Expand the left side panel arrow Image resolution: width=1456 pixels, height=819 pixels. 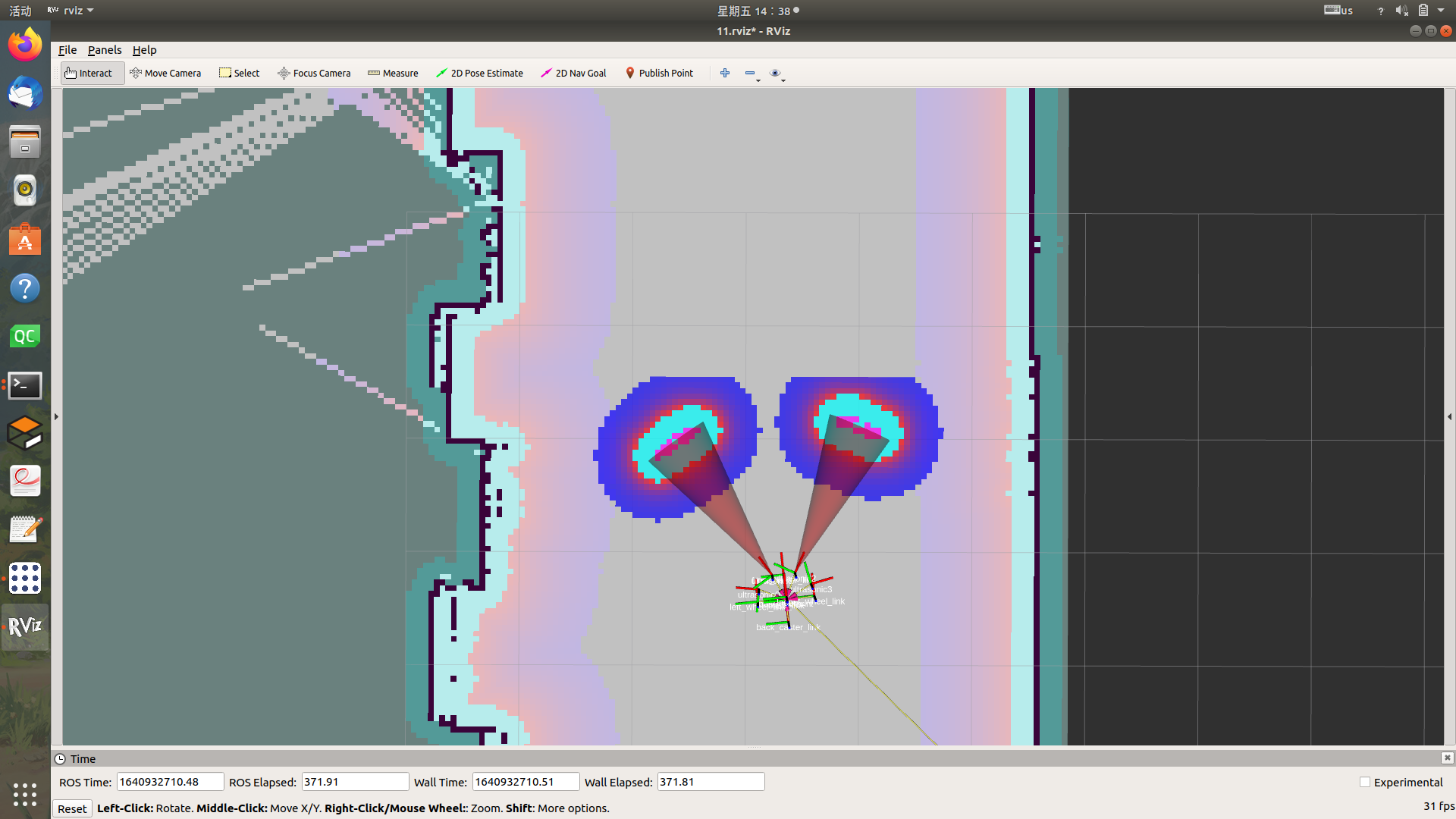57,416
